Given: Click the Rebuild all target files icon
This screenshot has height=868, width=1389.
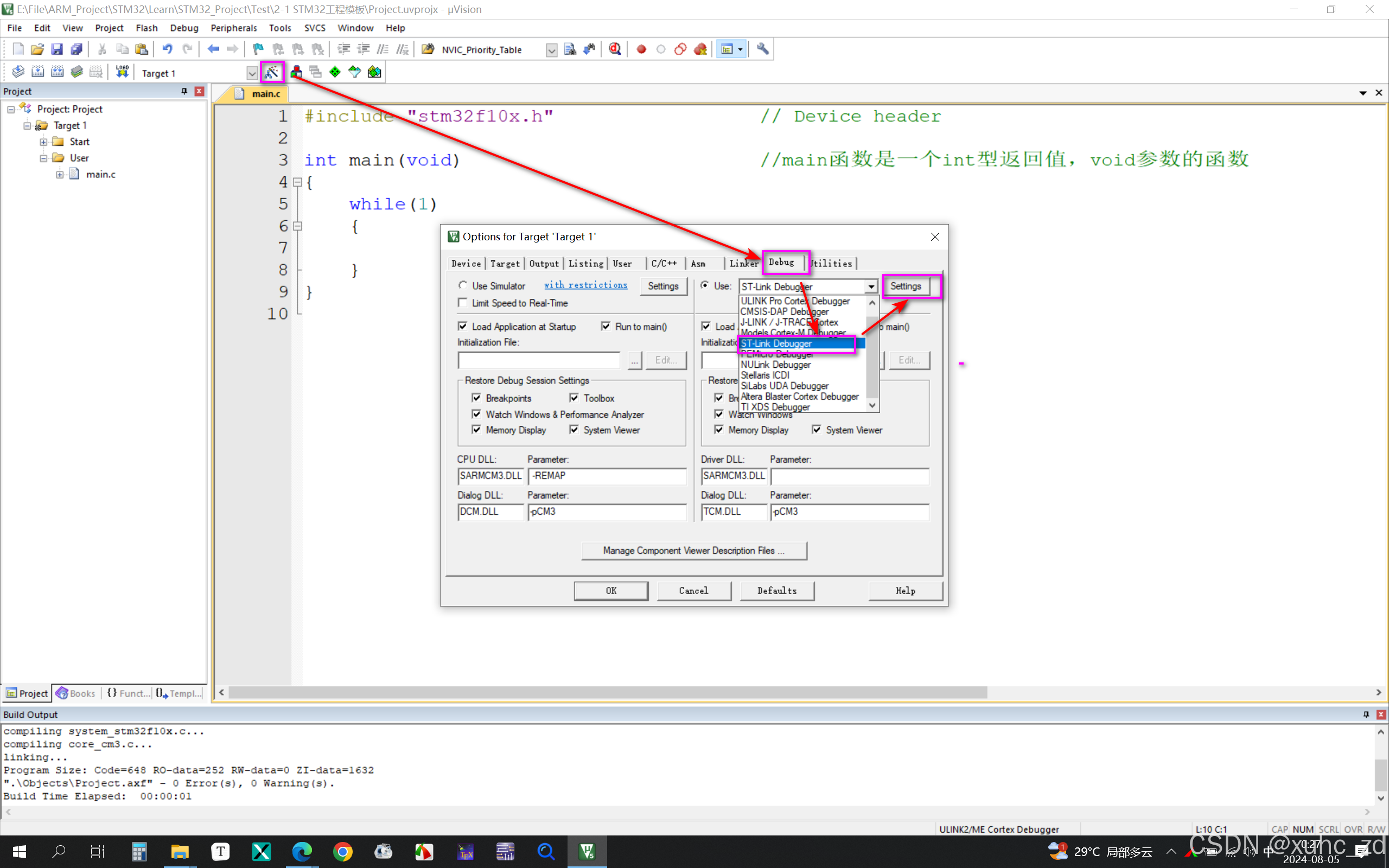Looking at the screenshot, I should pos(57,72).
